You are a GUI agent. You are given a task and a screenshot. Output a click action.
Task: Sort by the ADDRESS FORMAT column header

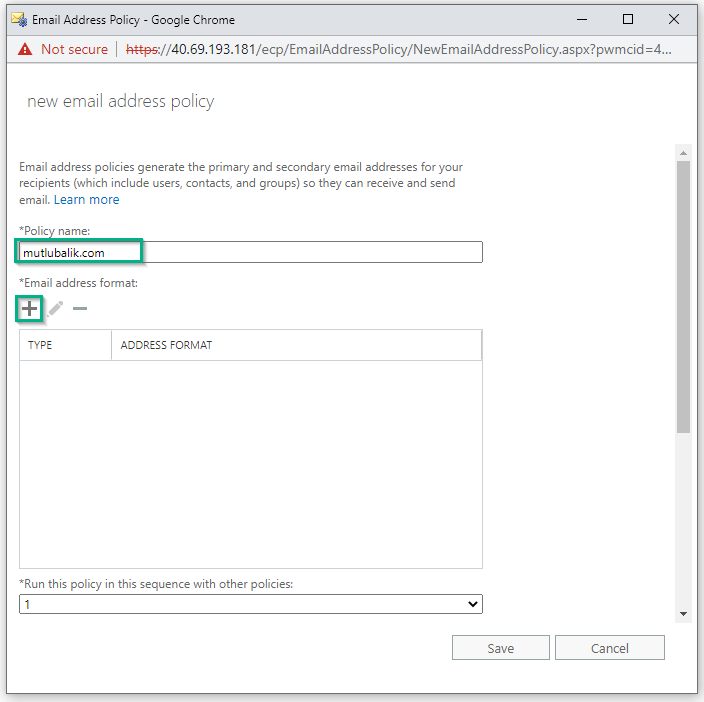296,345
